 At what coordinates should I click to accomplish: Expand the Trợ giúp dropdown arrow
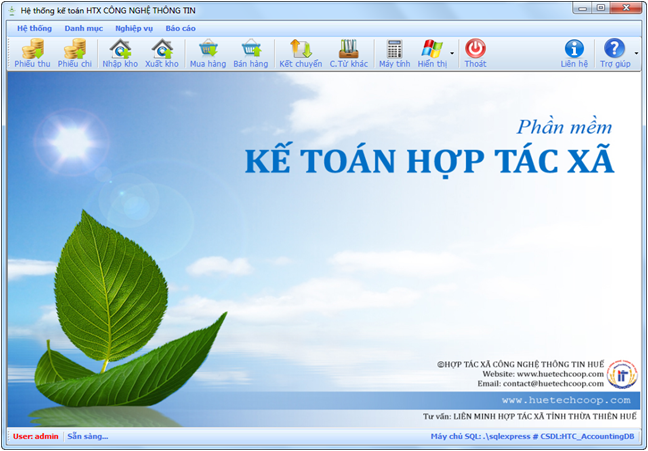pos(636,53)
